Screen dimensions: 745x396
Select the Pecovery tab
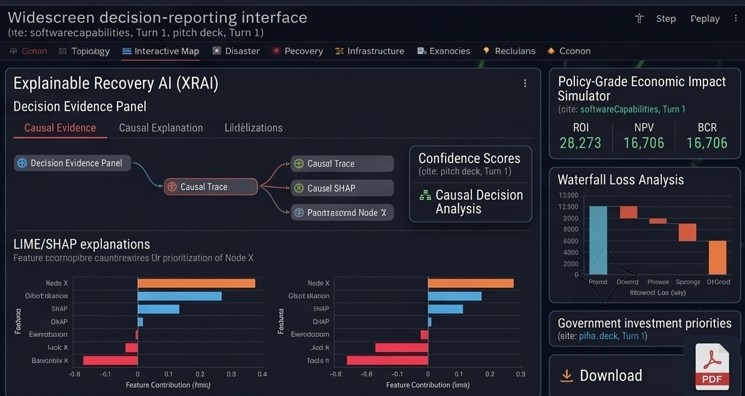[297, 51]
